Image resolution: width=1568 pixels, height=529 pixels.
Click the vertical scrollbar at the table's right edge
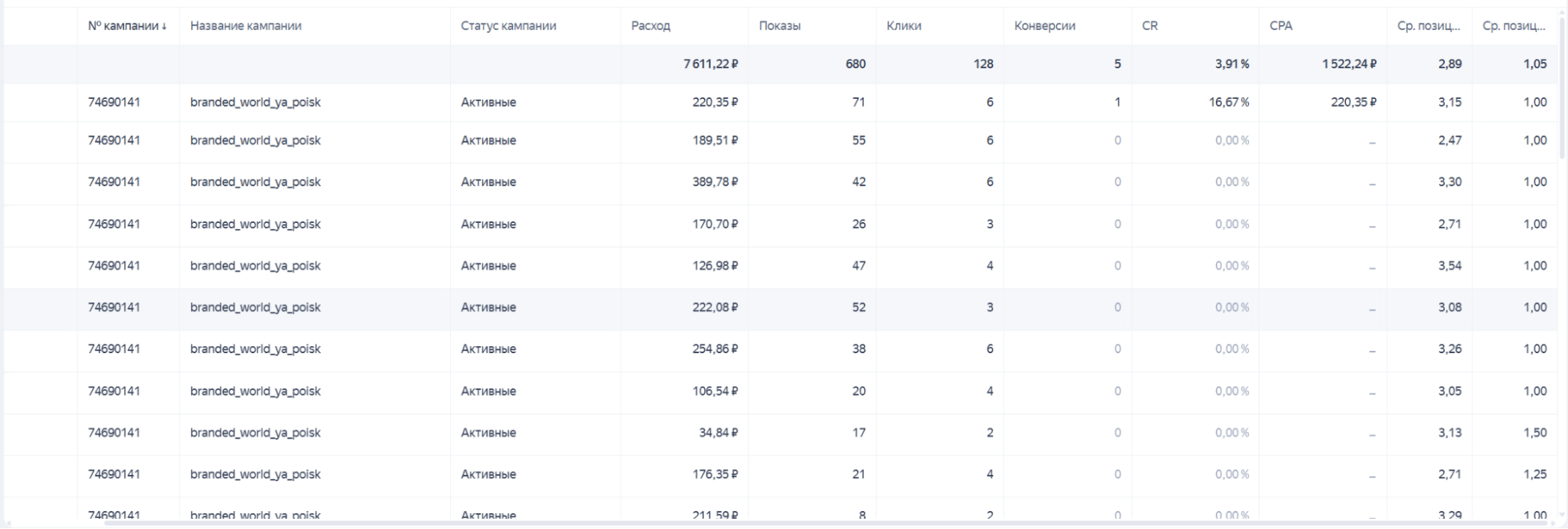(1563, 86)
